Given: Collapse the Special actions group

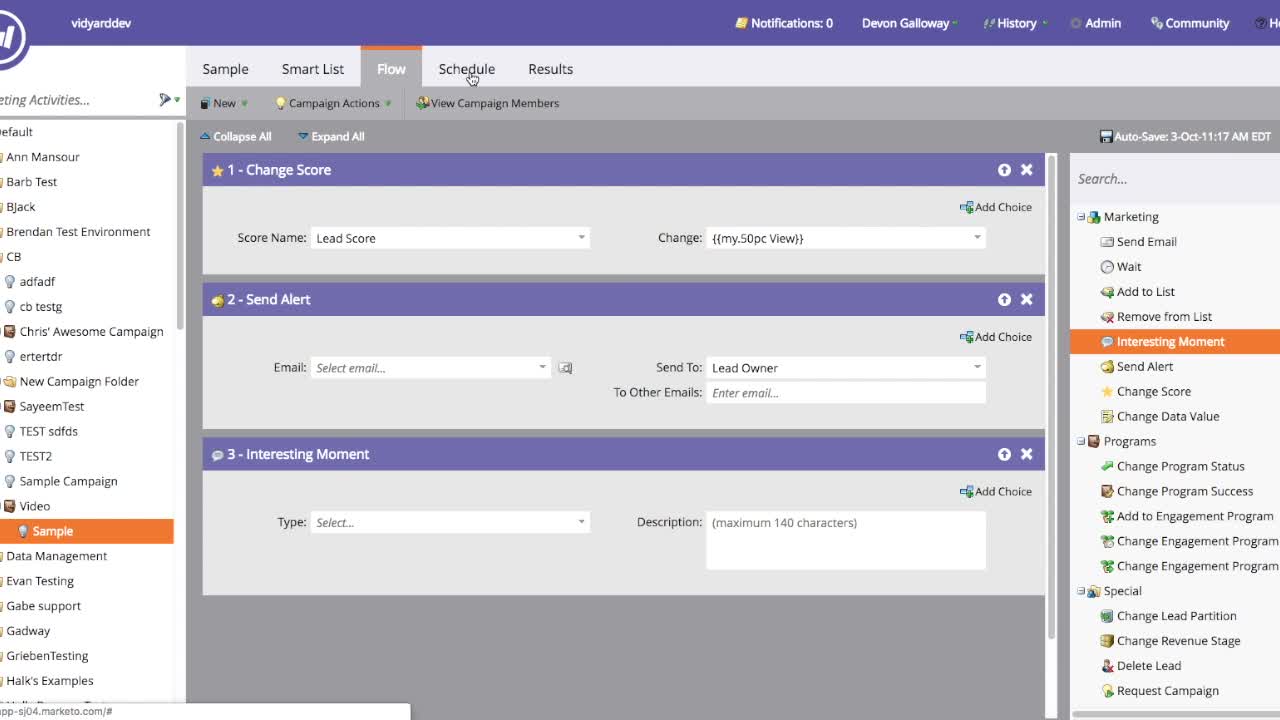Looking at the screenshot, I should pos(1081,591).
